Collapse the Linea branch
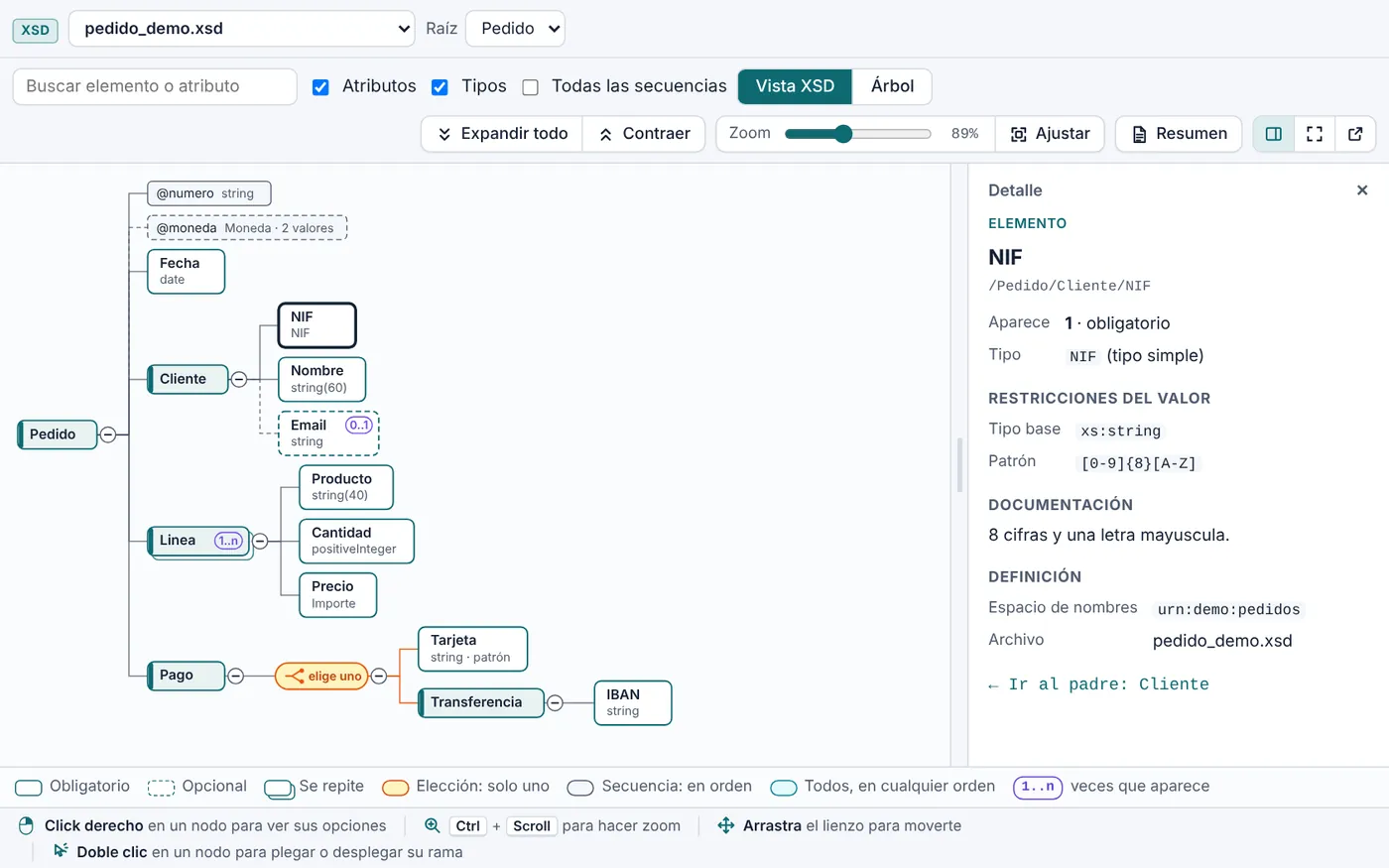 coord(260,541)
